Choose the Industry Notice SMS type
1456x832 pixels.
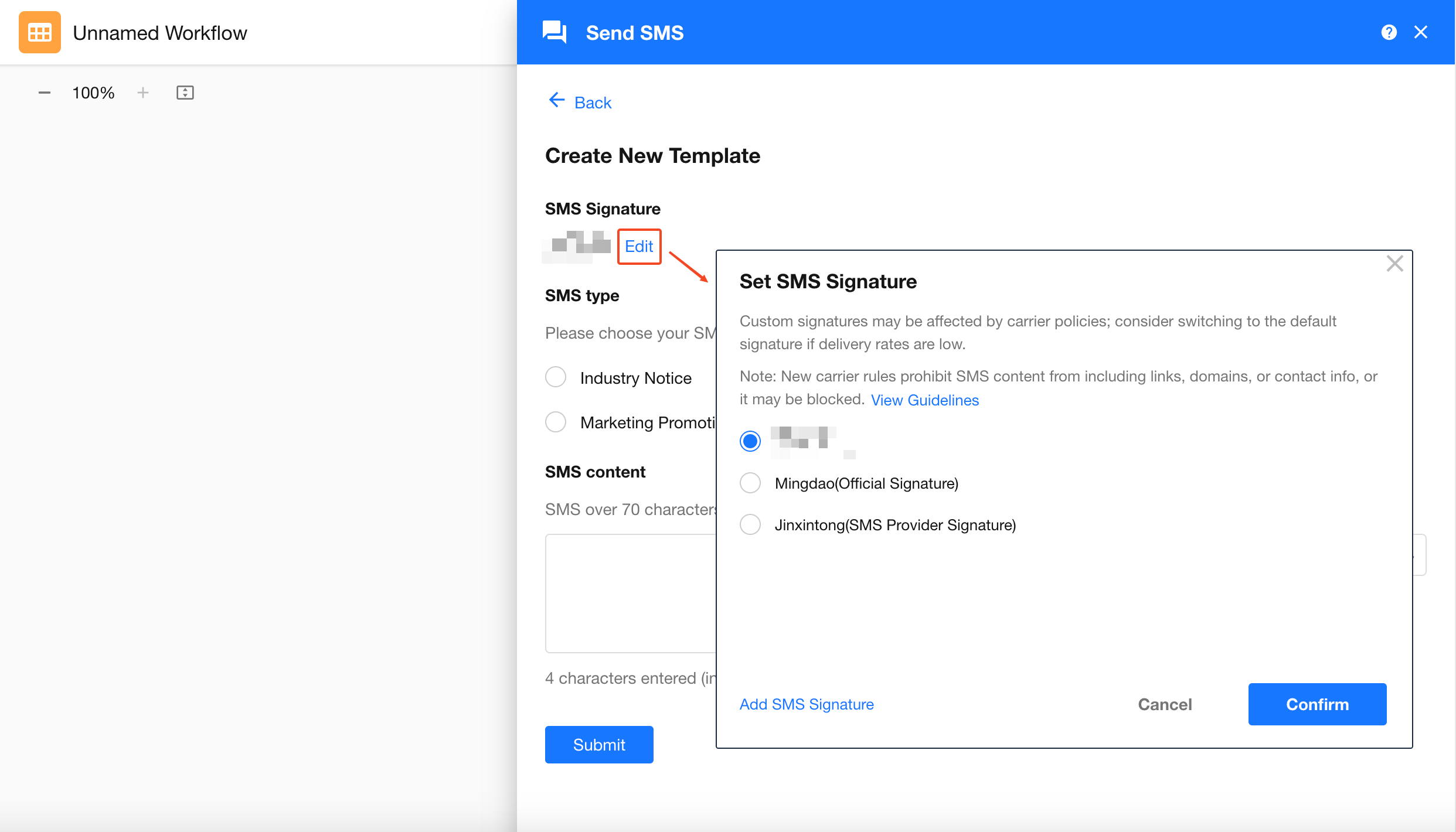(x=556, y=377)
